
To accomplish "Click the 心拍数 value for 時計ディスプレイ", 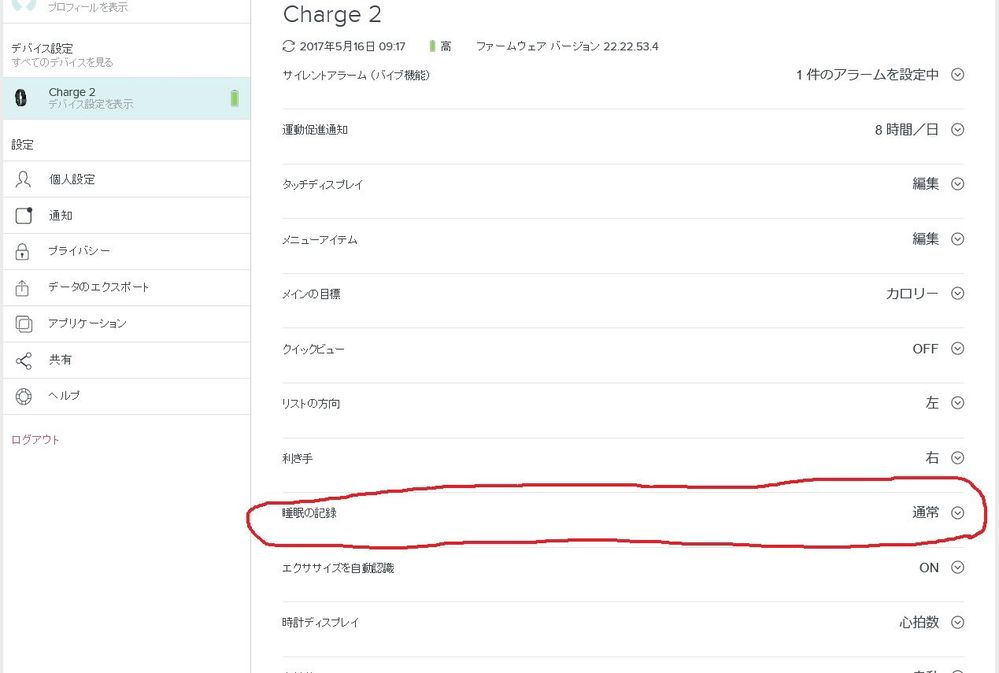I will (x=919, y=622).
